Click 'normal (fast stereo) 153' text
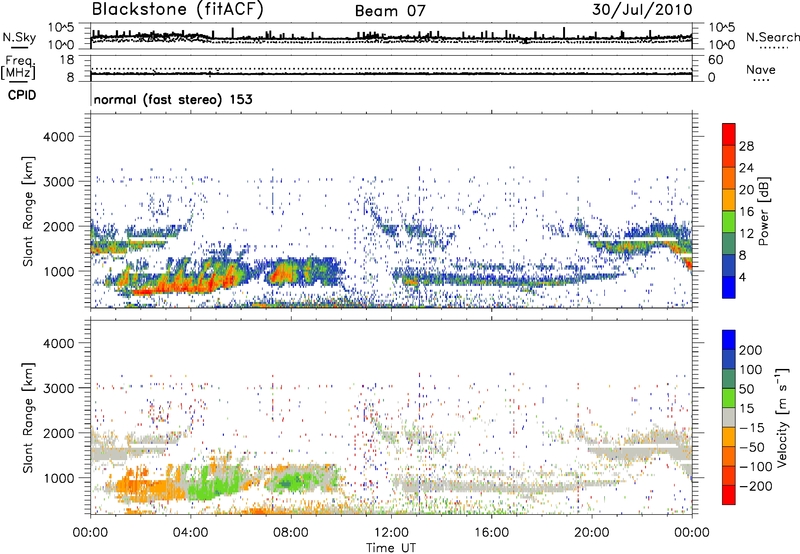The image size is (800, 554). click(x=173, y=100)
